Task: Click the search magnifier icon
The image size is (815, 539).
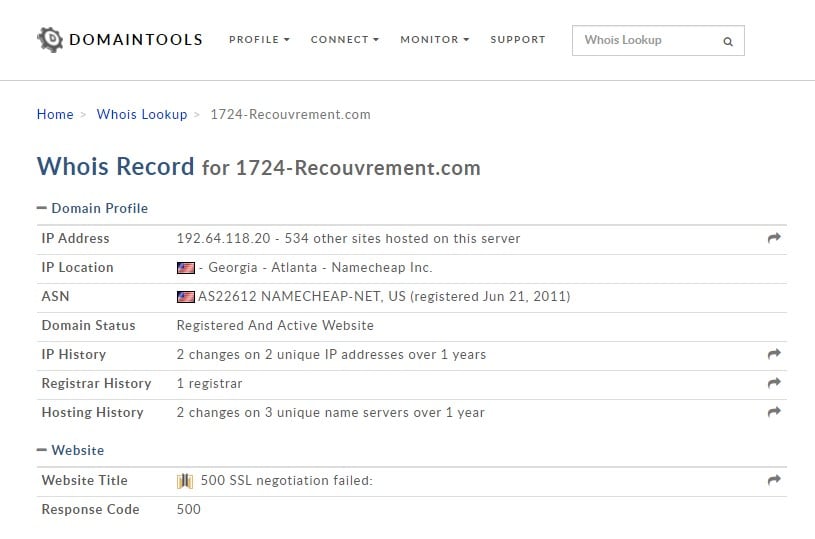Action: pyautogui.click(x=728, y=42)
